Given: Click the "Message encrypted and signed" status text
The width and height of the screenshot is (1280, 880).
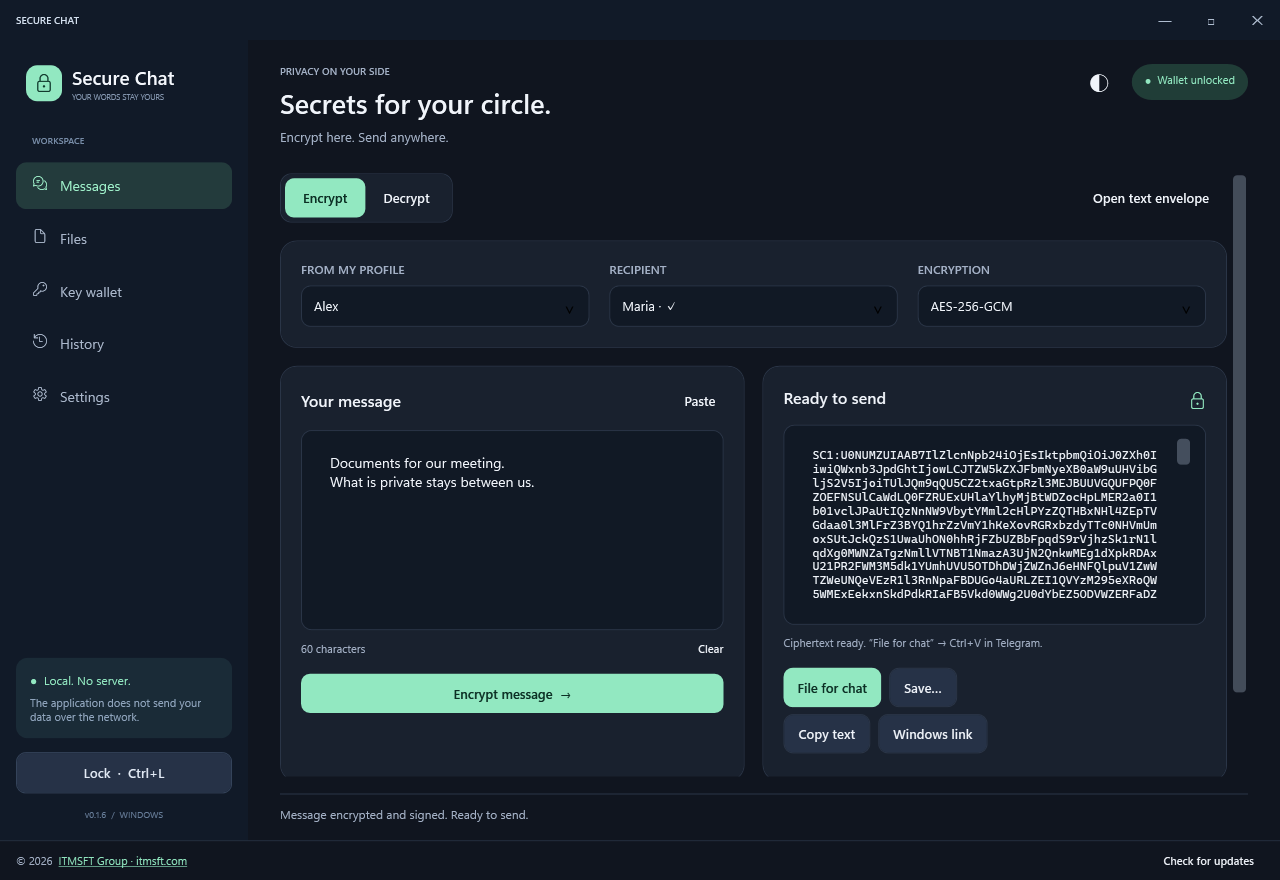Looking at the screenshot, I should (404, 815).
